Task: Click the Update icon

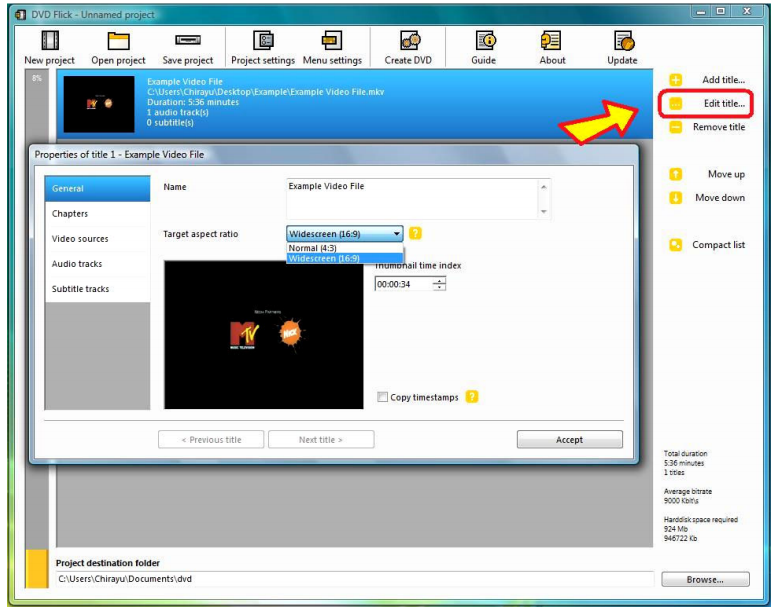Action: (624, 40)
